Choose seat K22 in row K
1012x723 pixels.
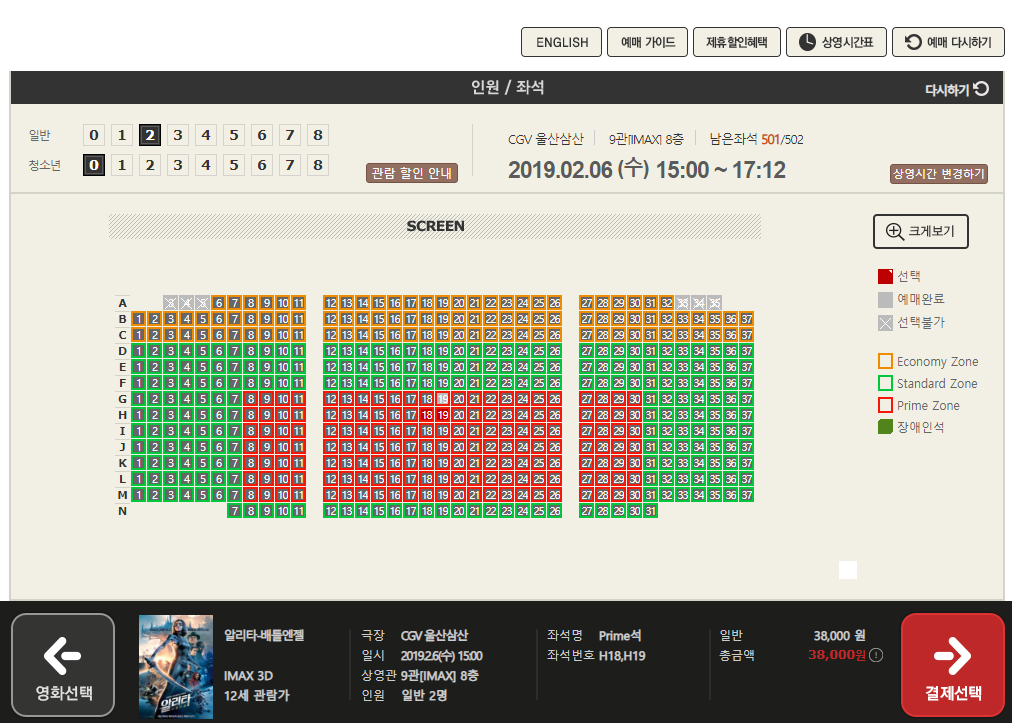(x=491, y=463)
